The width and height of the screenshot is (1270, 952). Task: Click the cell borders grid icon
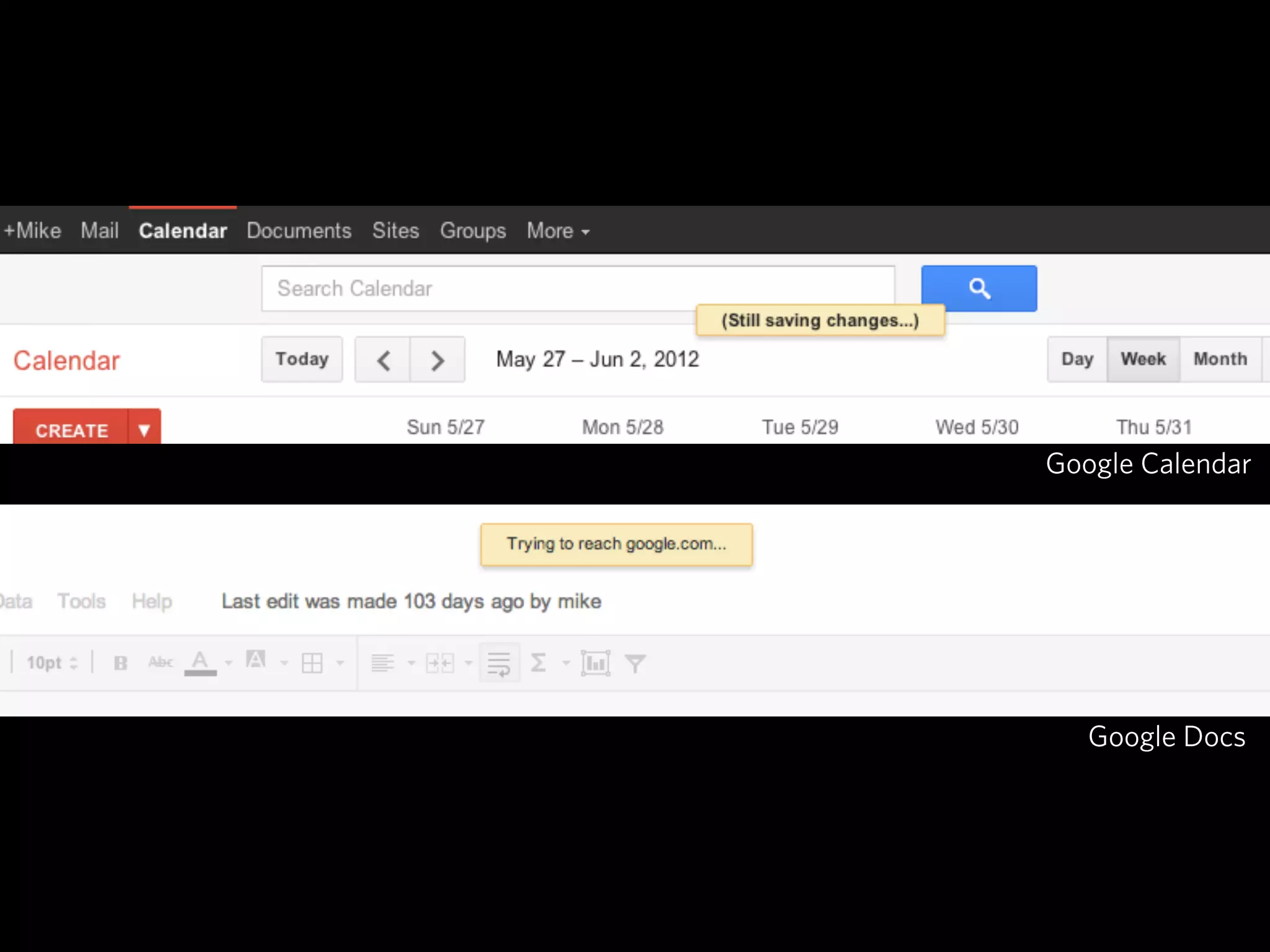point(312,663)
